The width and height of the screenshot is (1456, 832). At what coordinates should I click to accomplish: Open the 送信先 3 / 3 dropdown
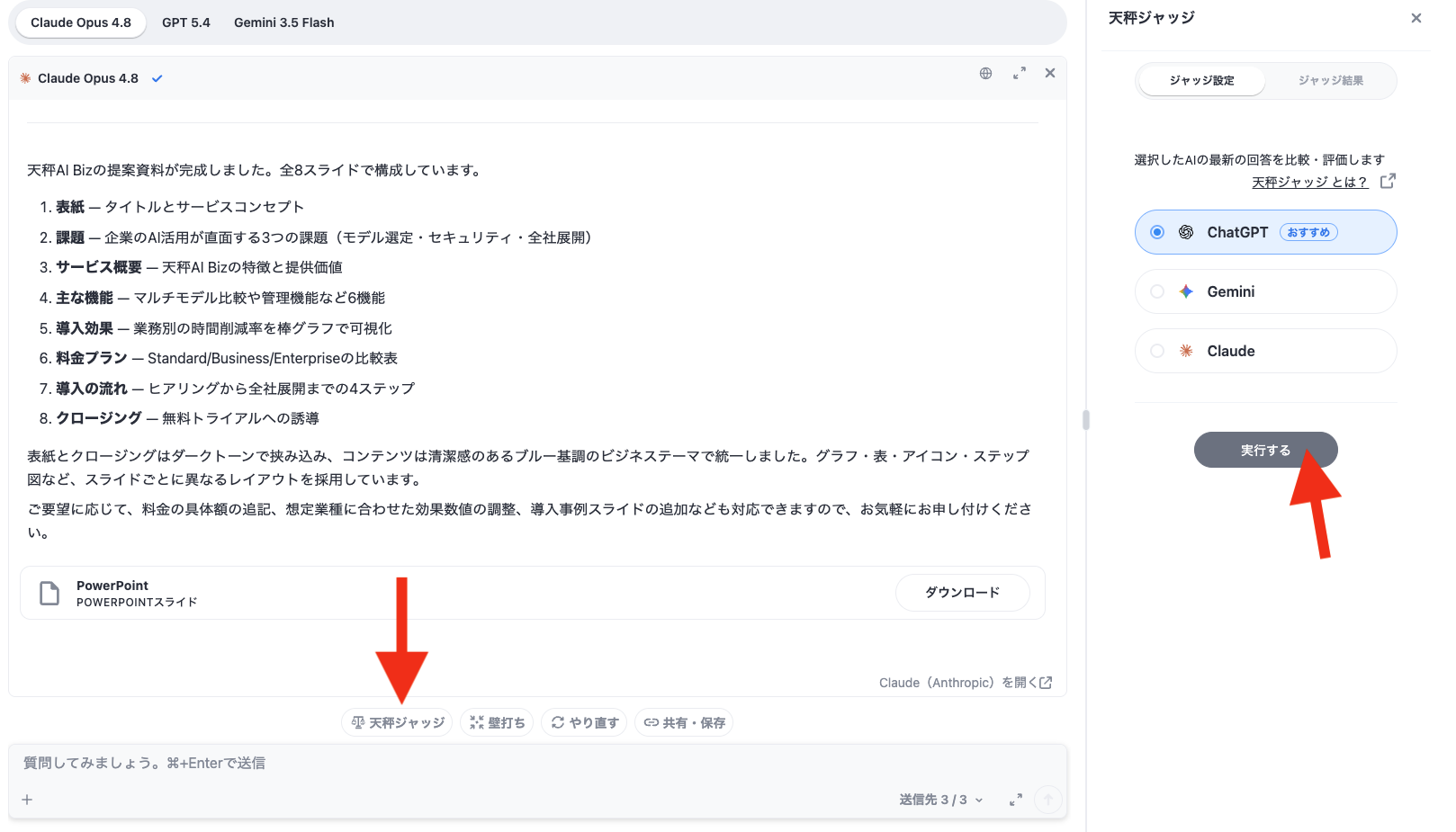click(x=941, y=800)
